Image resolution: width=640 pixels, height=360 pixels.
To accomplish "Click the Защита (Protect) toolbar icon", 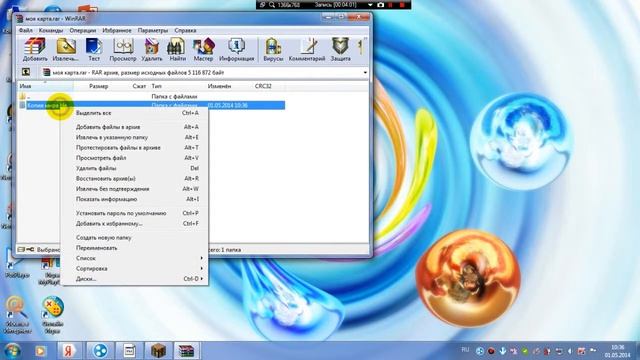I will (340, 49).
